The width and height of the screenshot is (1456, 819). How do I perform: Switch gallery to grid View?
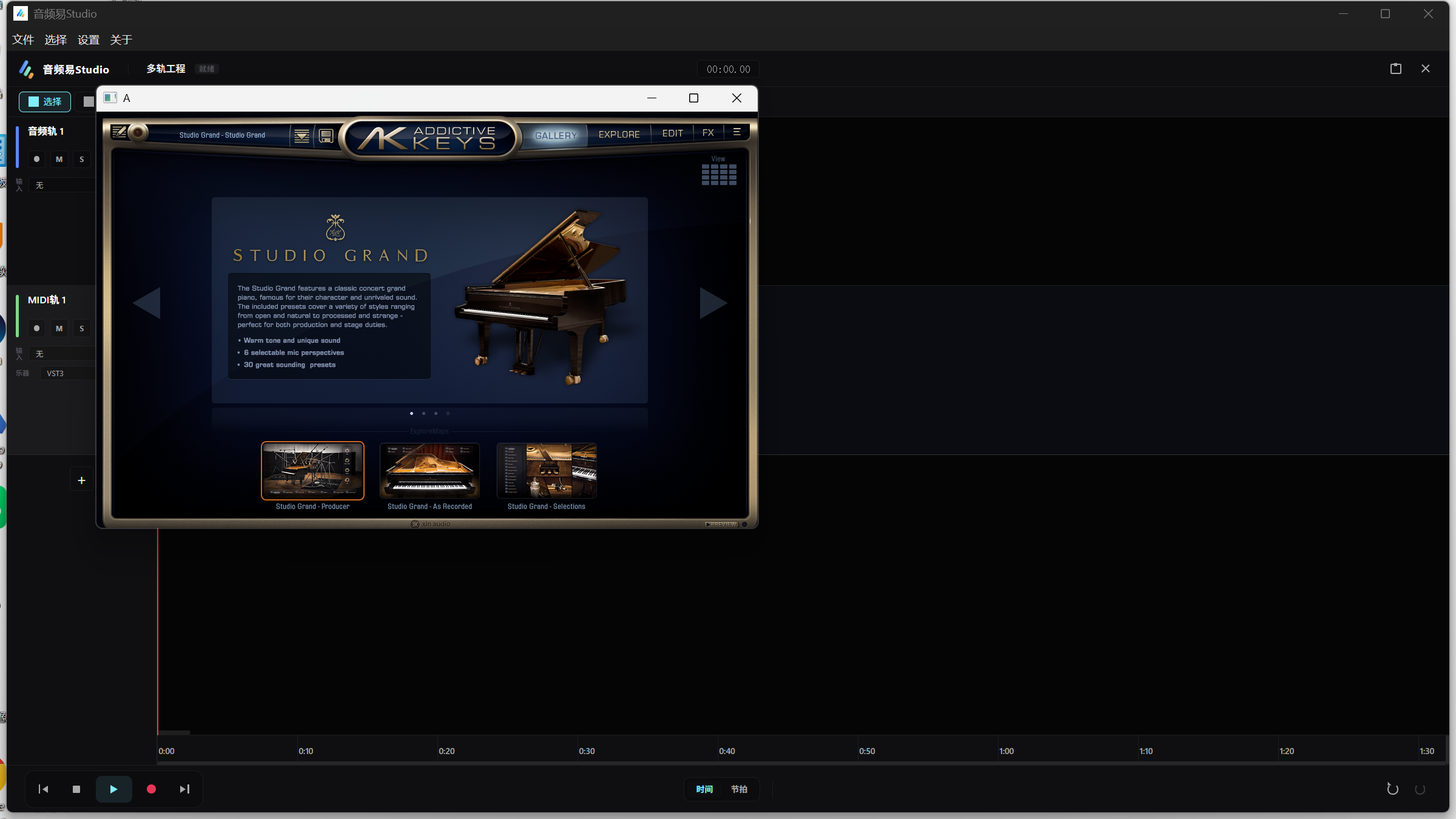tap(719, 174)
